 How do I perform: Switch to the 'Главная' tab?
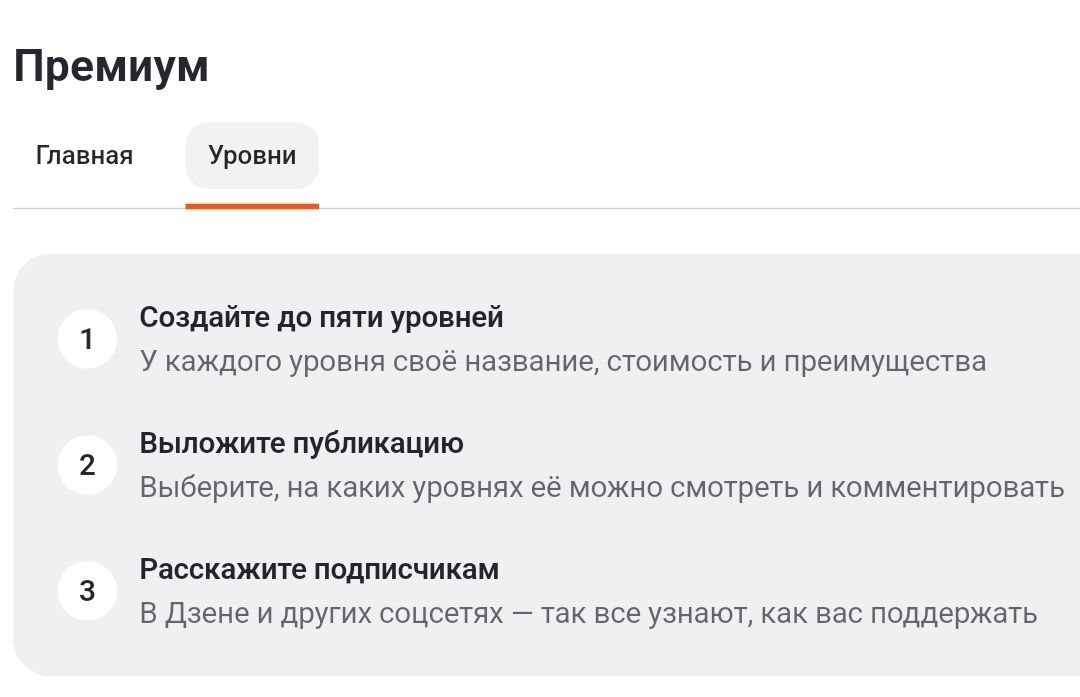[84, 155]
